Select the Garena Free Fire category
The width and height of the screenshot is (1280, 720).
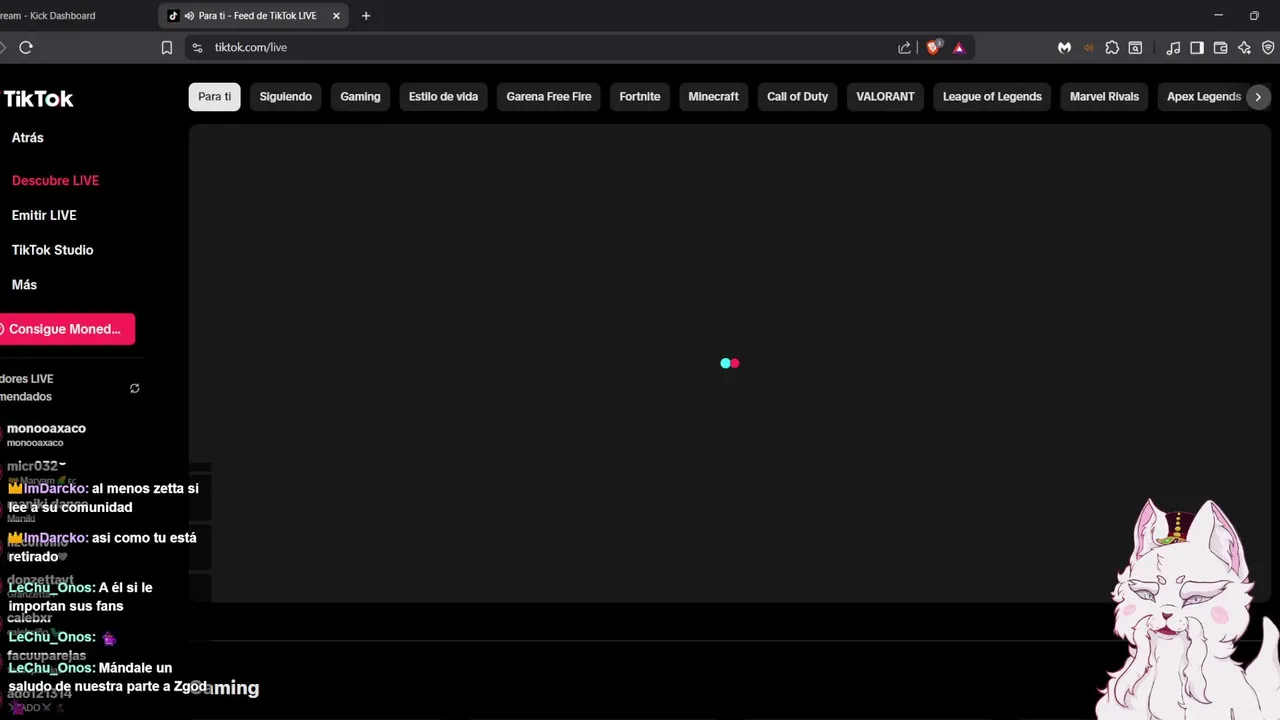click(x=549, y=96)
